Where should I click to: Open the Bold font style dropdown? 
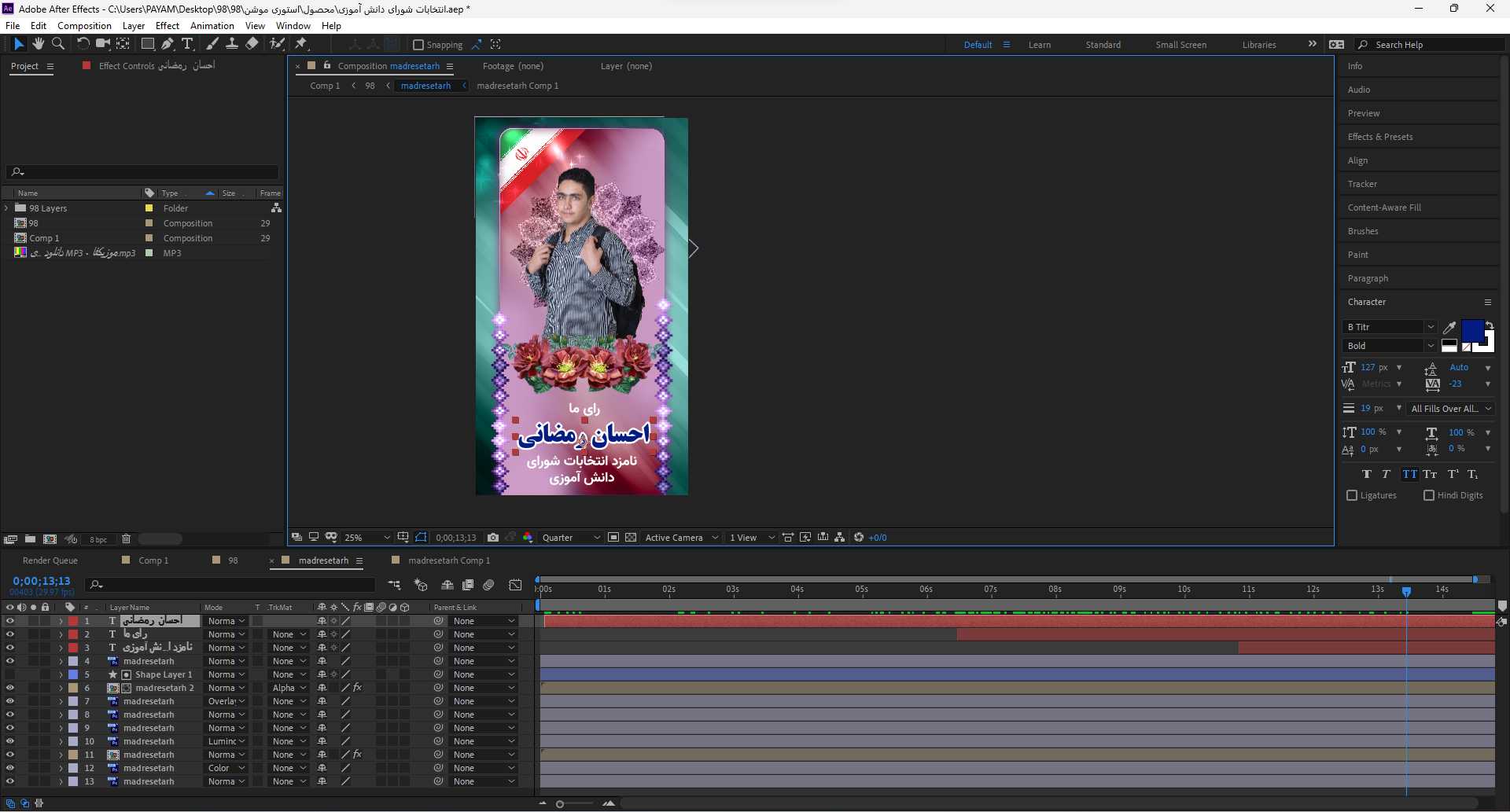coord(1390,346)
